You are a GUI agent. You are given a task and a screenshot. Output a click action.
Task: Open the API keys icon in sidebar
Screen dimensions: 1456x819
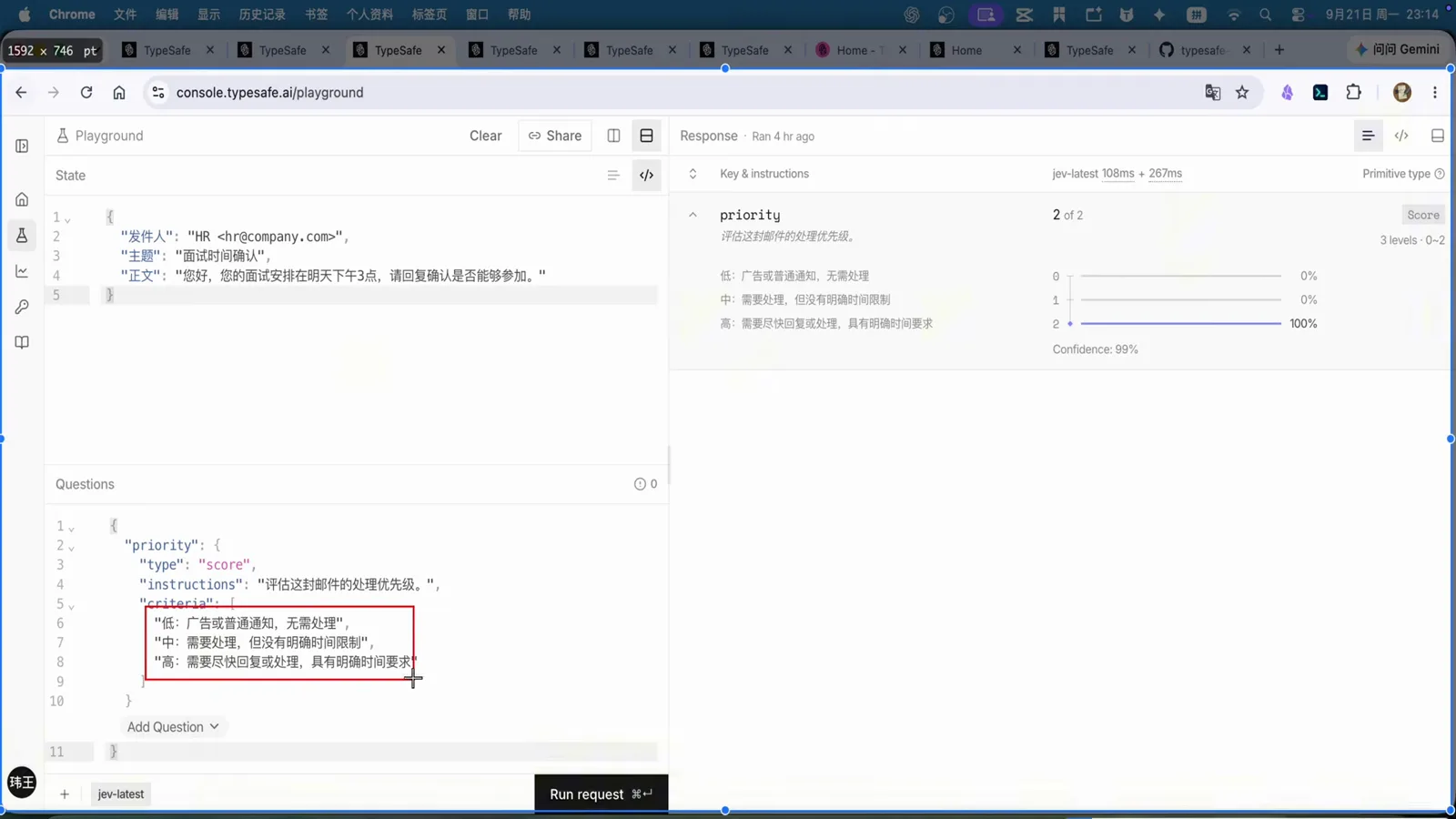[x=22, y=307]
